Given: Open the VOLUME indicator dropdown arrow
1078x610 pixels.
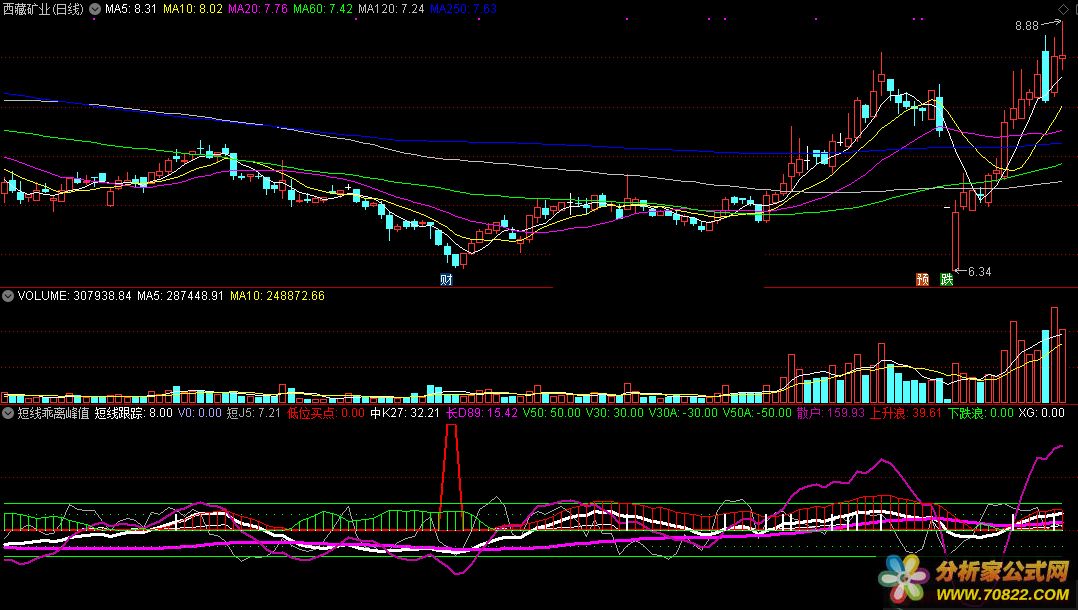Looking at the screenshot, I should [x=8, y=296].
